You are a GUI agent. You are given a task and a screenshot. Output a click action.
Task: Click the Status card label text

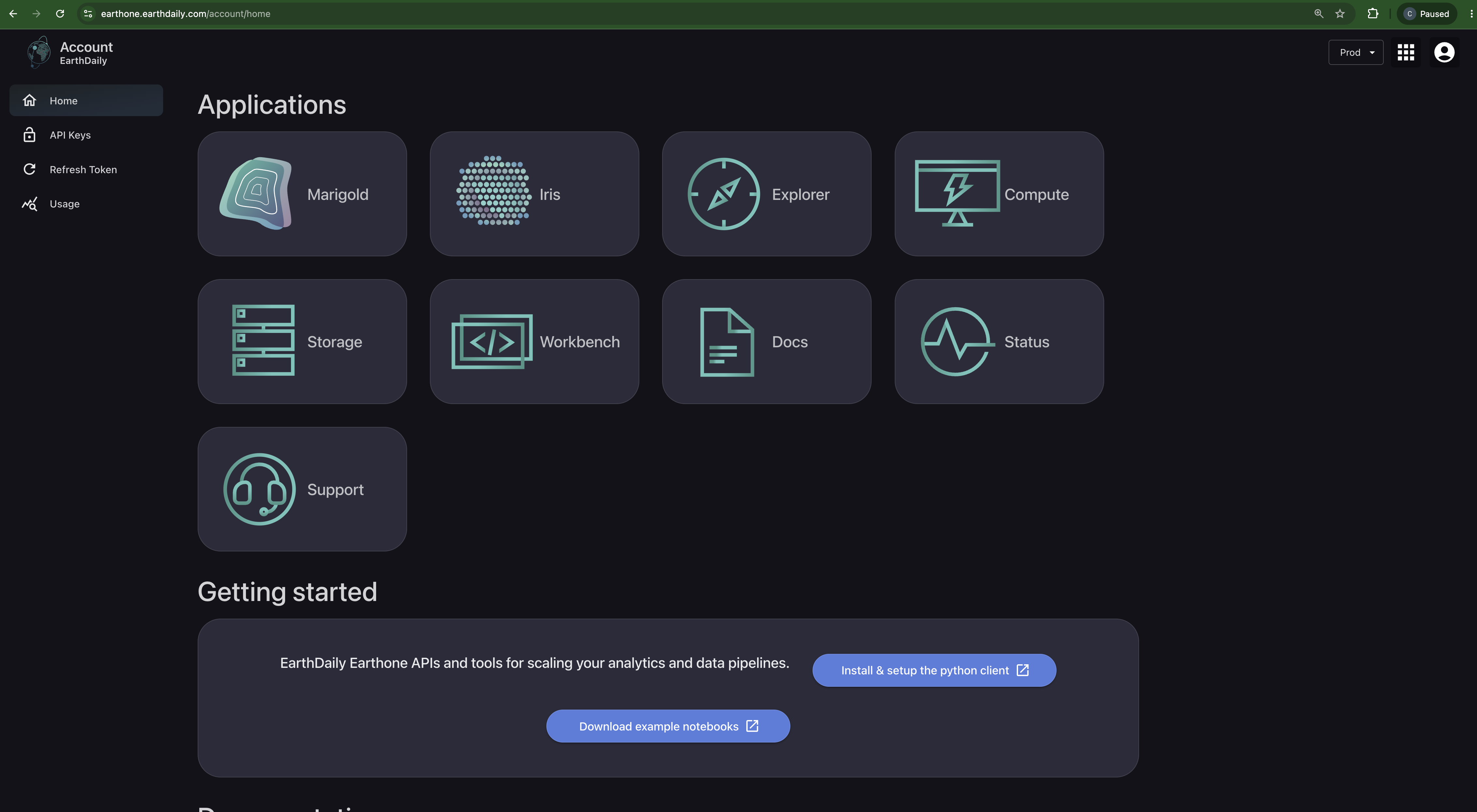(1026, 341)
